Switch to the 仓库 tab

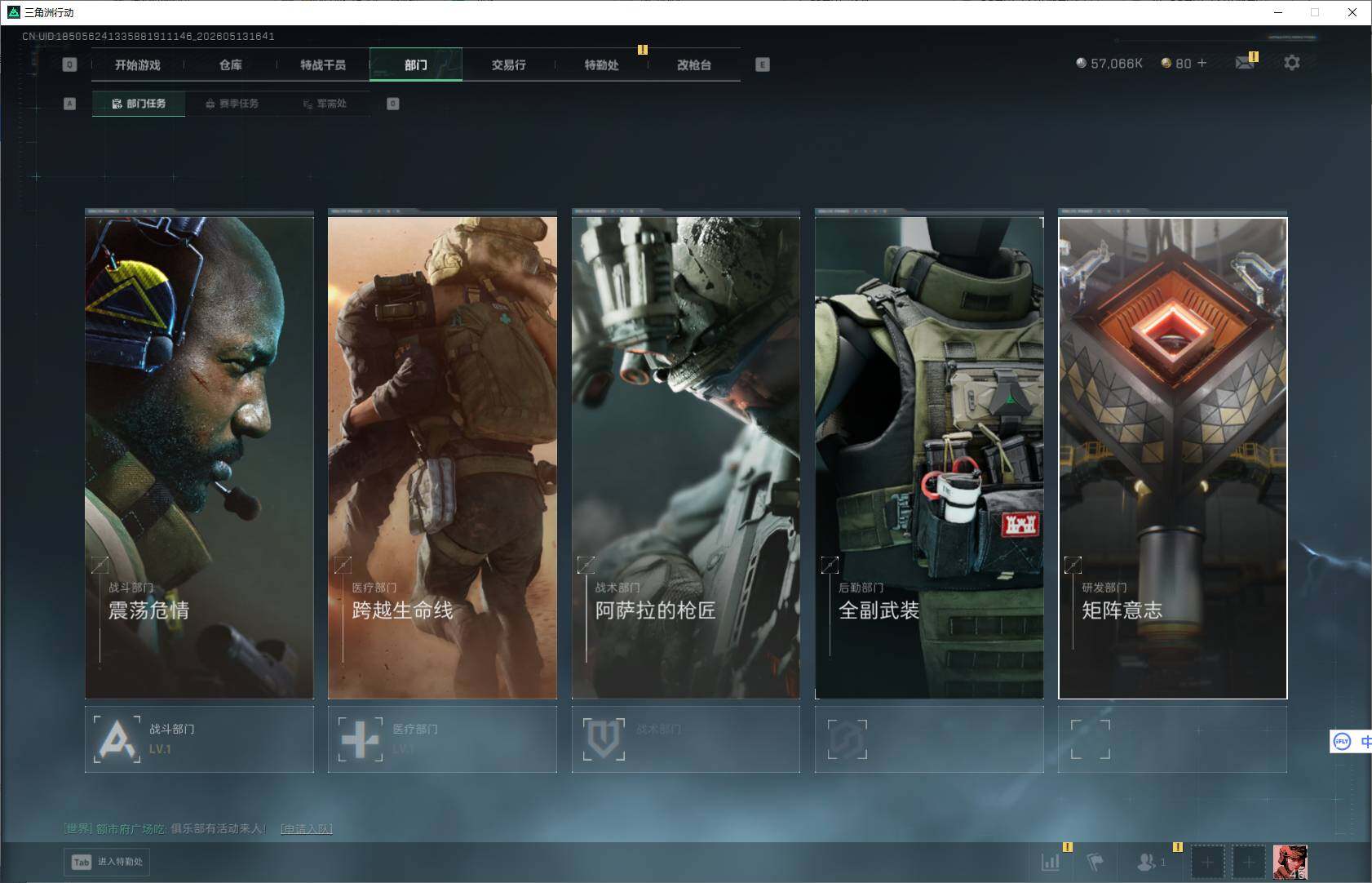[x=231, y=64]
